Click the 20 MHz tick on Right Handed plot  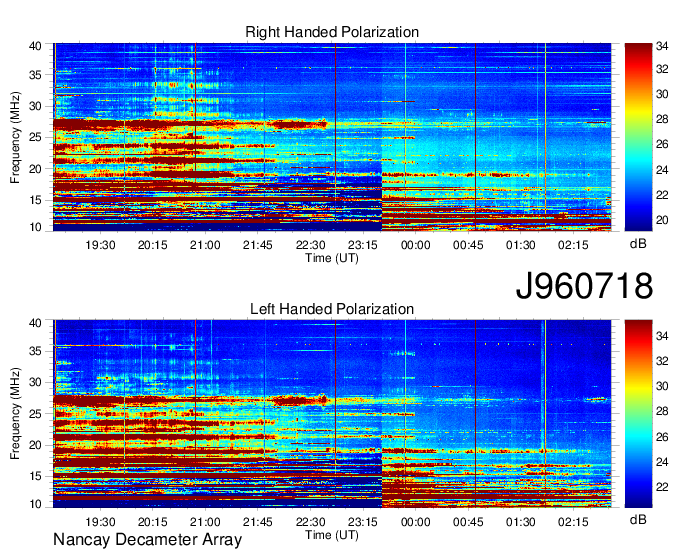tap(35, 169)
